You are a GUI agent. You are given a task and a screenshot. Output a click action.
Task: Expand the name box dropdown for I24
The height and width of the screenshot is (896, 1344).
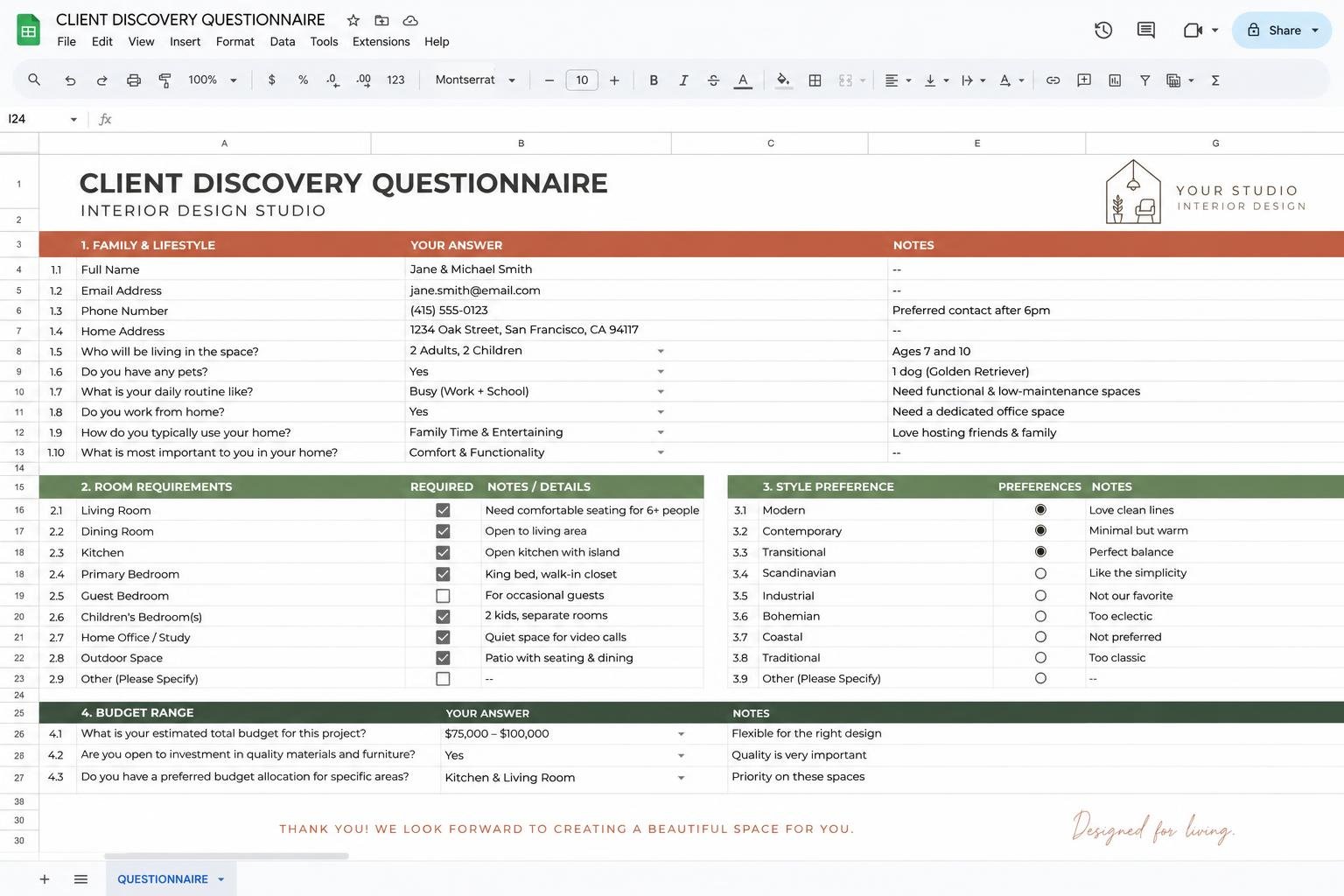(73, 120)
